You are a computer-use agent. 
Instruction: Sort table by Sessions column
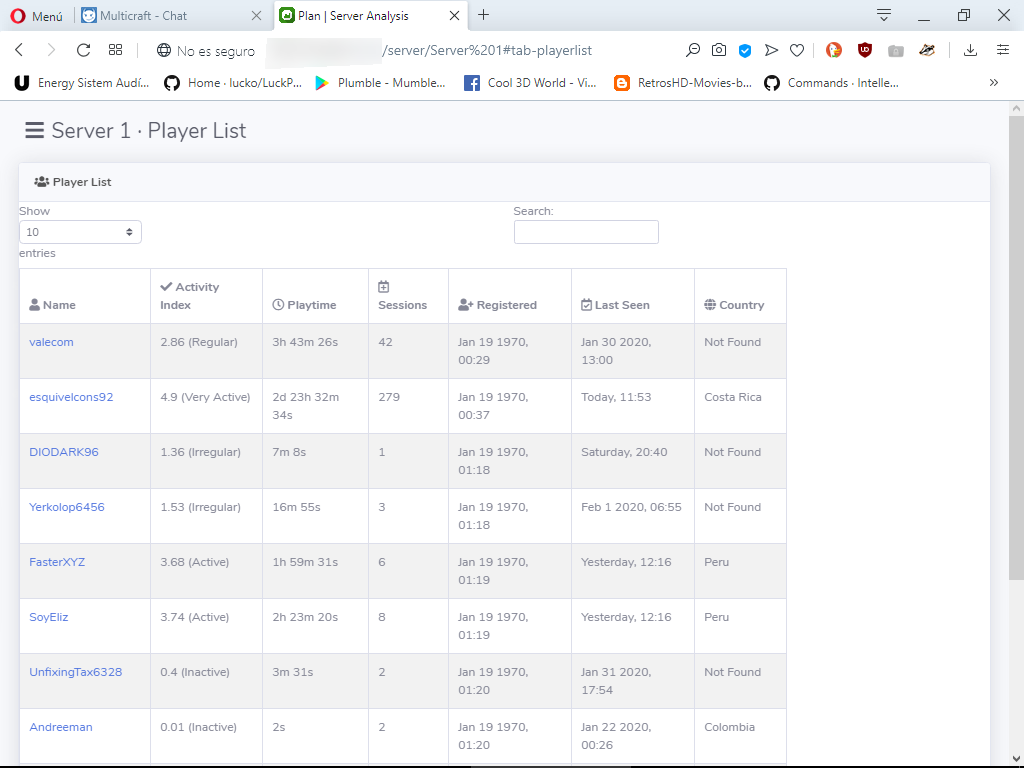click(x=408, y=296)
